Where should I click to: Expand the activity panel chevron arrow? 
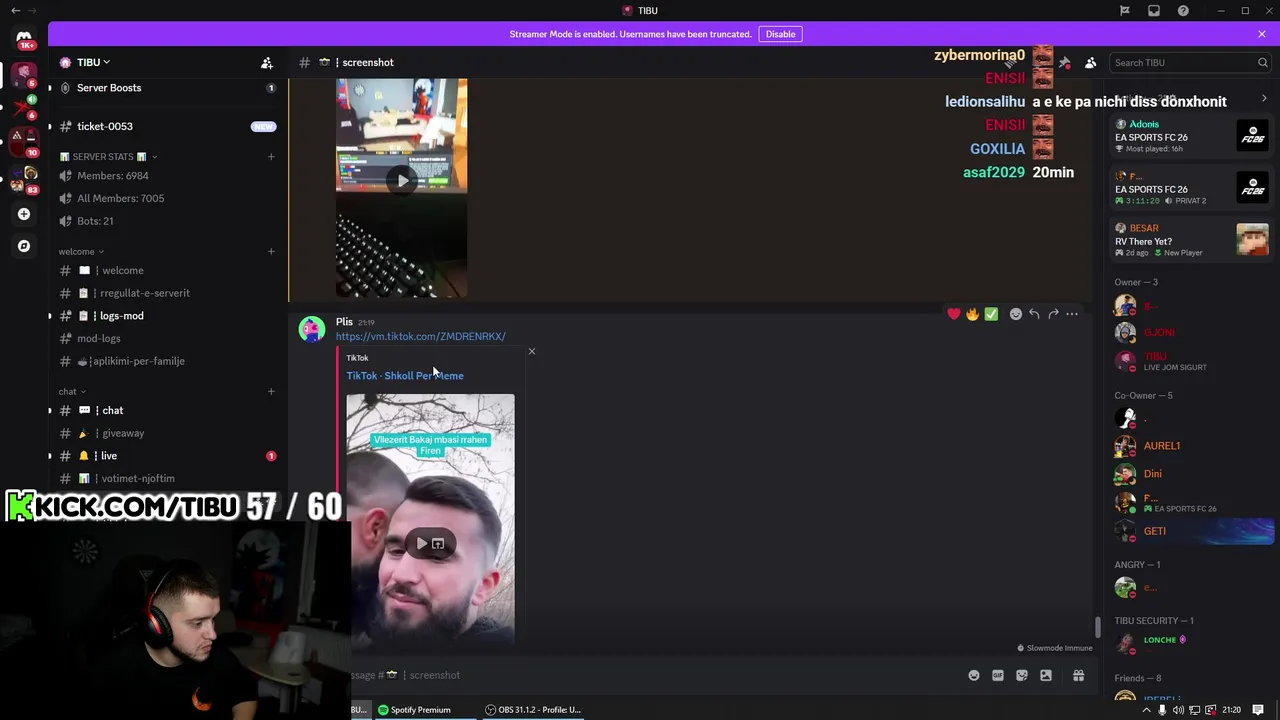click(1264, 99)
